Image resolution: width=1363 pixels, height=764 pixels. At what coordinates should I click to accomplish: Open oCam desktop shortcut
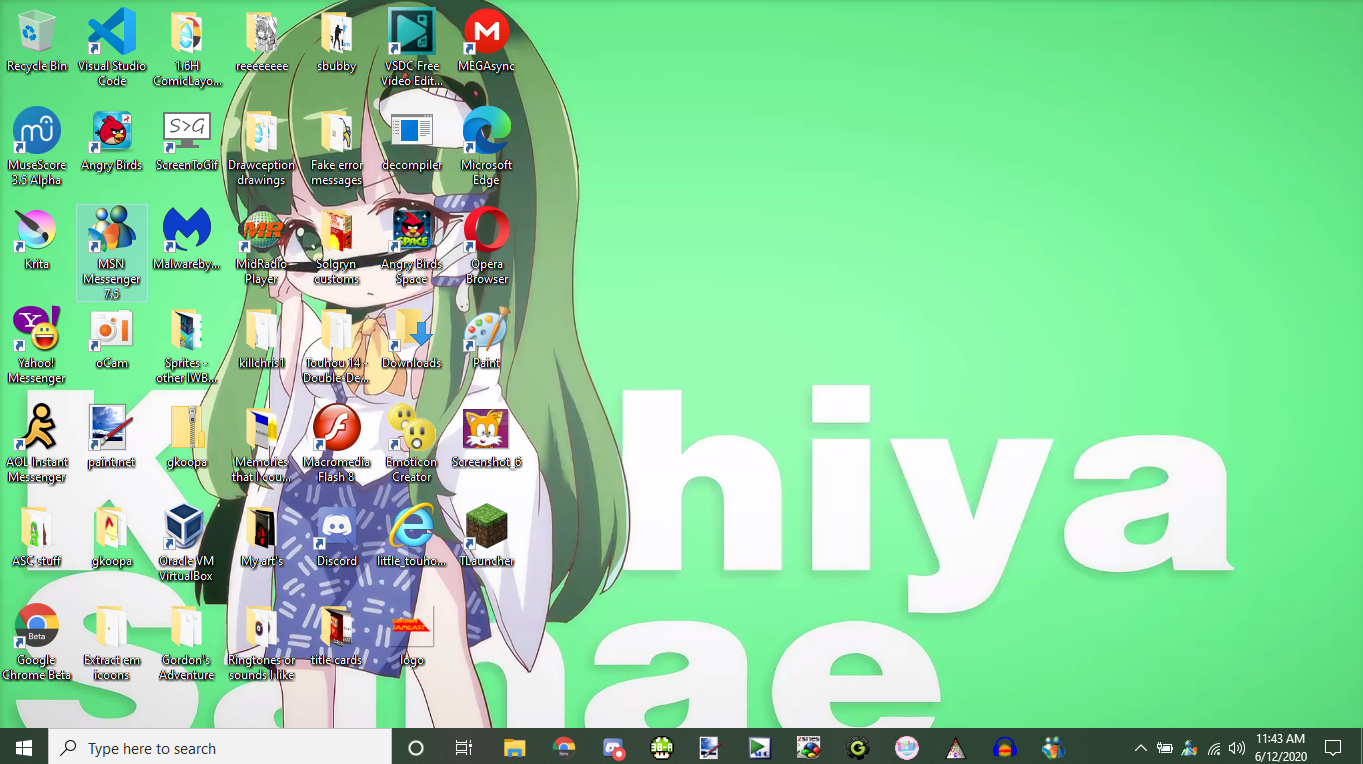[x=112, y=339]
